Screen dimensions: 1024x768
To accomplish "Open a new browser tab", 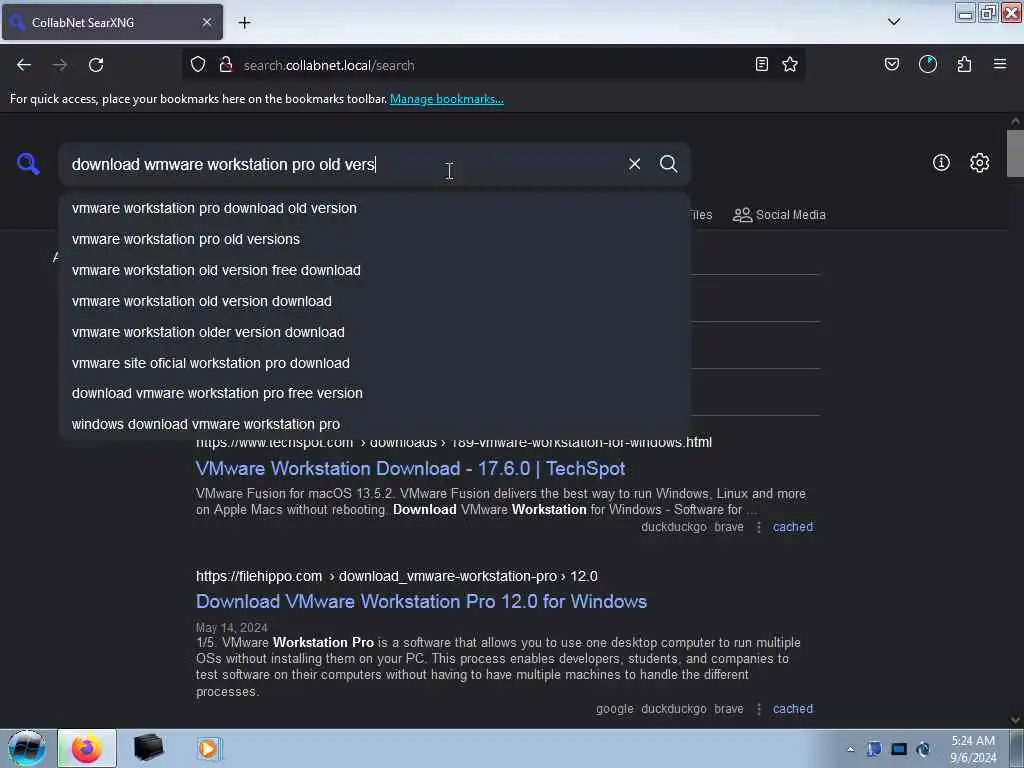I will (244, 23).
